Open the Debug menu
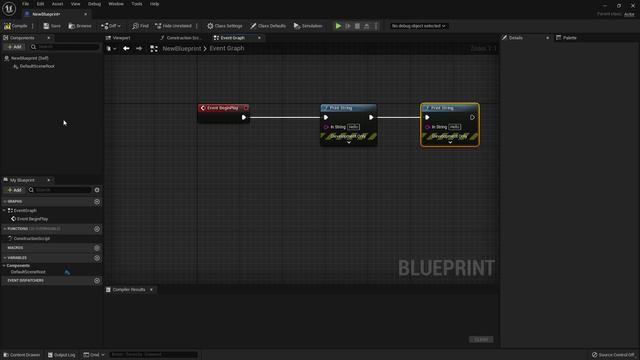 pos(94,4)
